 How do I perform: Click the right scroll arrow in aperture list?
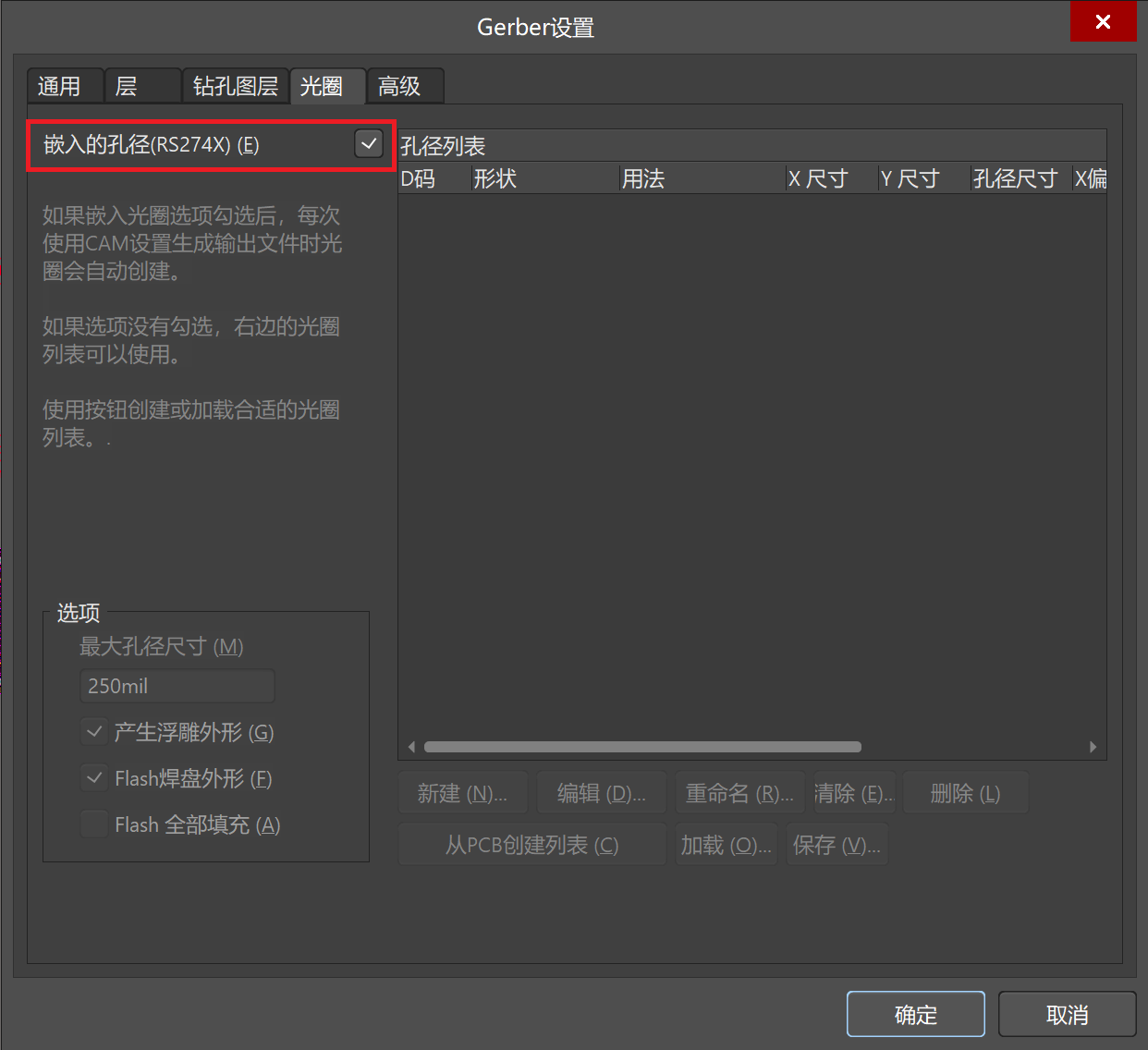point(1093,747)
